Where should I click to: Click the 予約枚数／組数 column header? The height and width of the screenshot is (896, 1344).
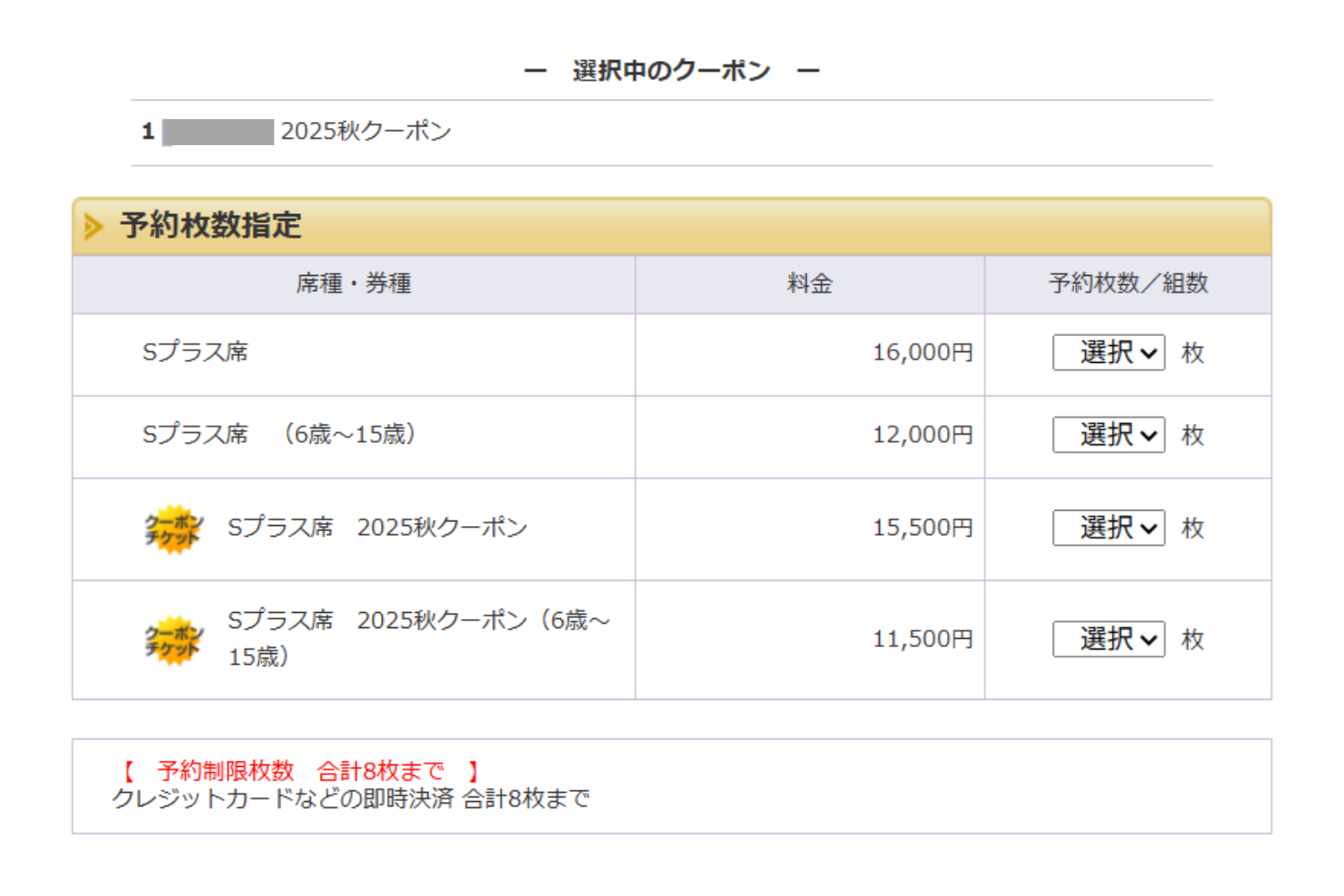click(x=1128, y=284)
